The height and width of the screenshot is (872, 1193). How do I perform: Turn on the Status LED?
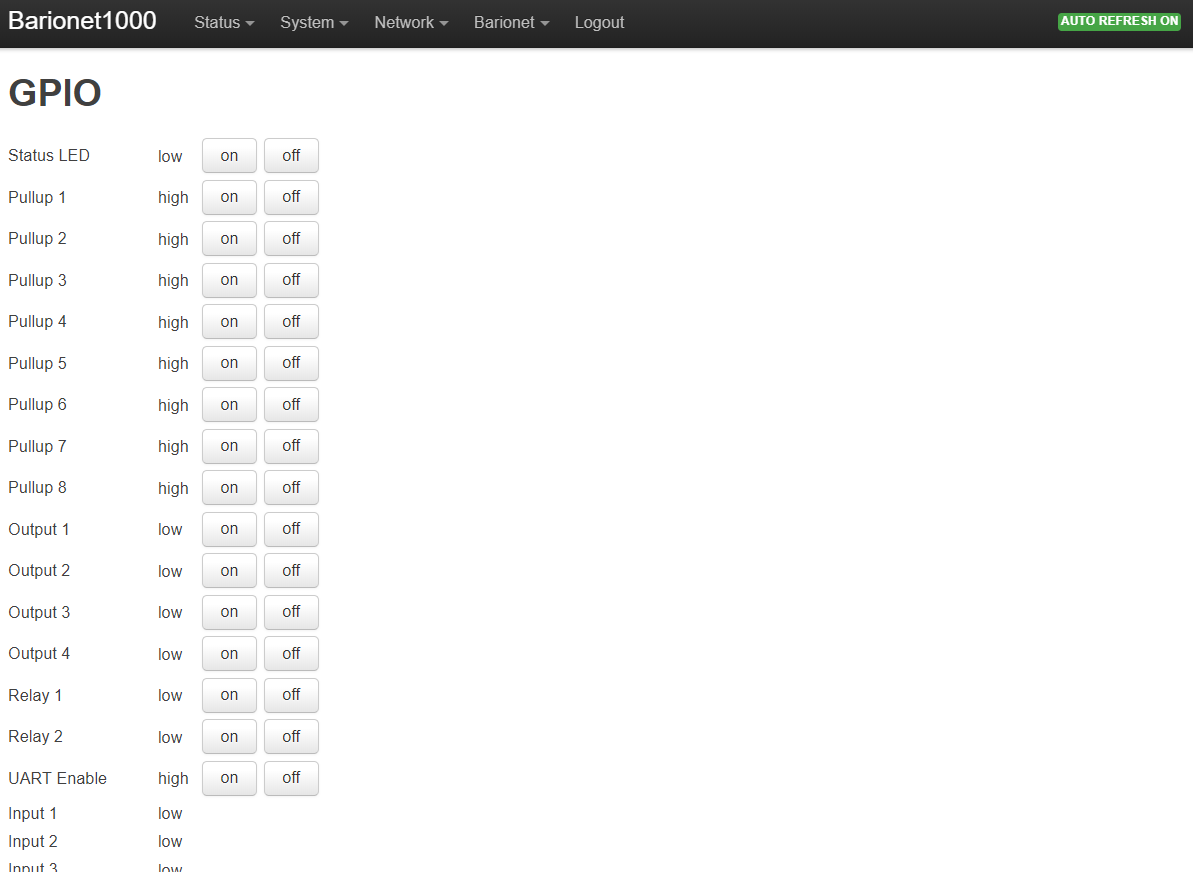click(229, 156)
